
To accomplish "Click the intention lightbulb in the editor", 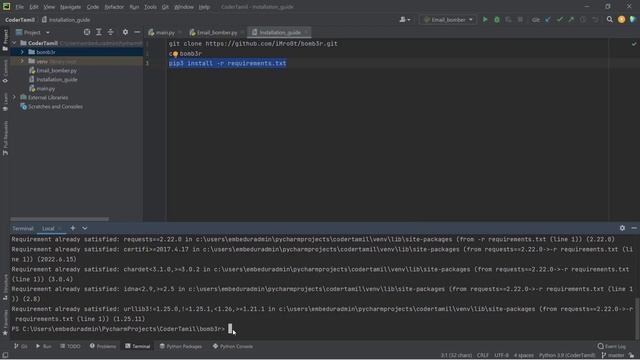I will (175, 54).
